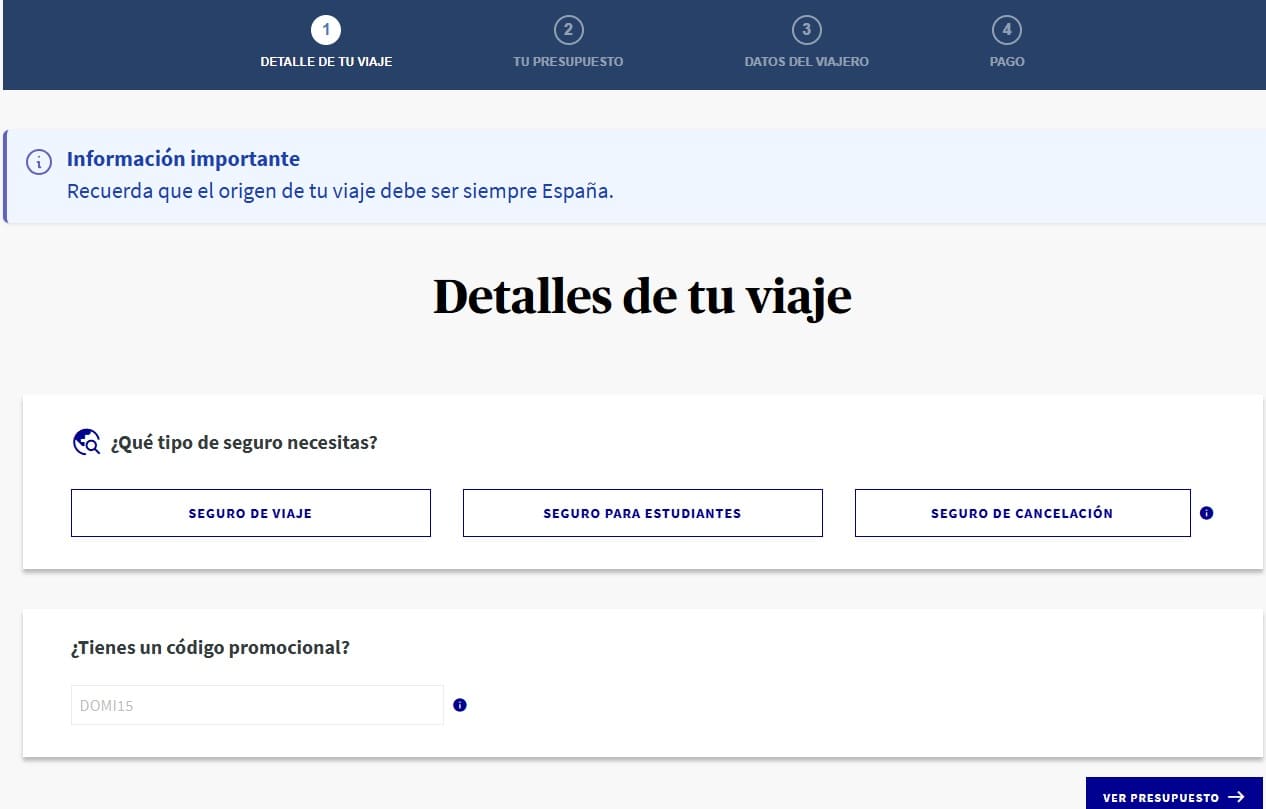Open the Tu Presupuesto step label
1266x809 pixels.
[x=568, y=62]
